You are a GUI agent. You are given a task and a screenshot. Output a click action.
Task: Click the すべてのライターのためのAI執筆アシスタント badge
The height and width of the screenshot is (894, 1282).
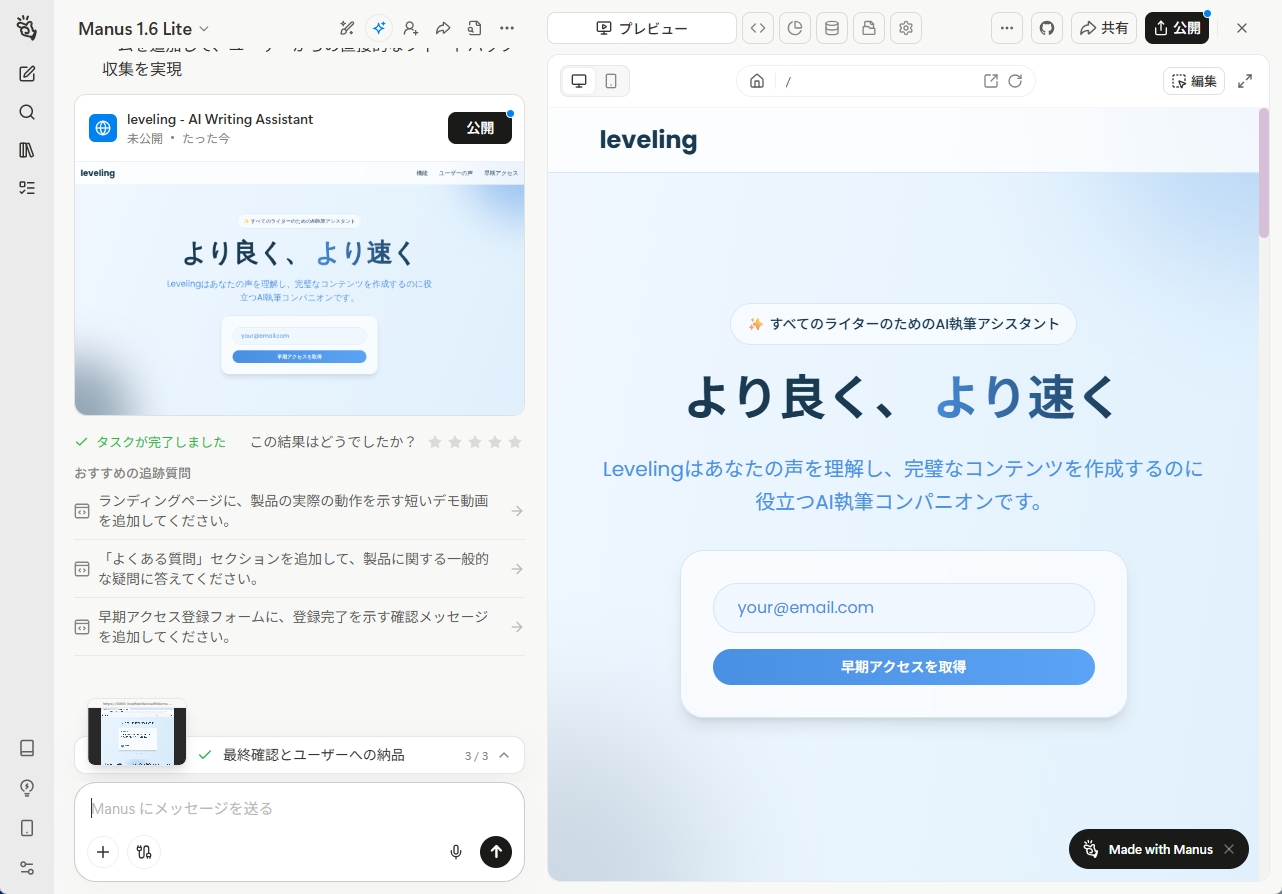(x=904, y=324)
